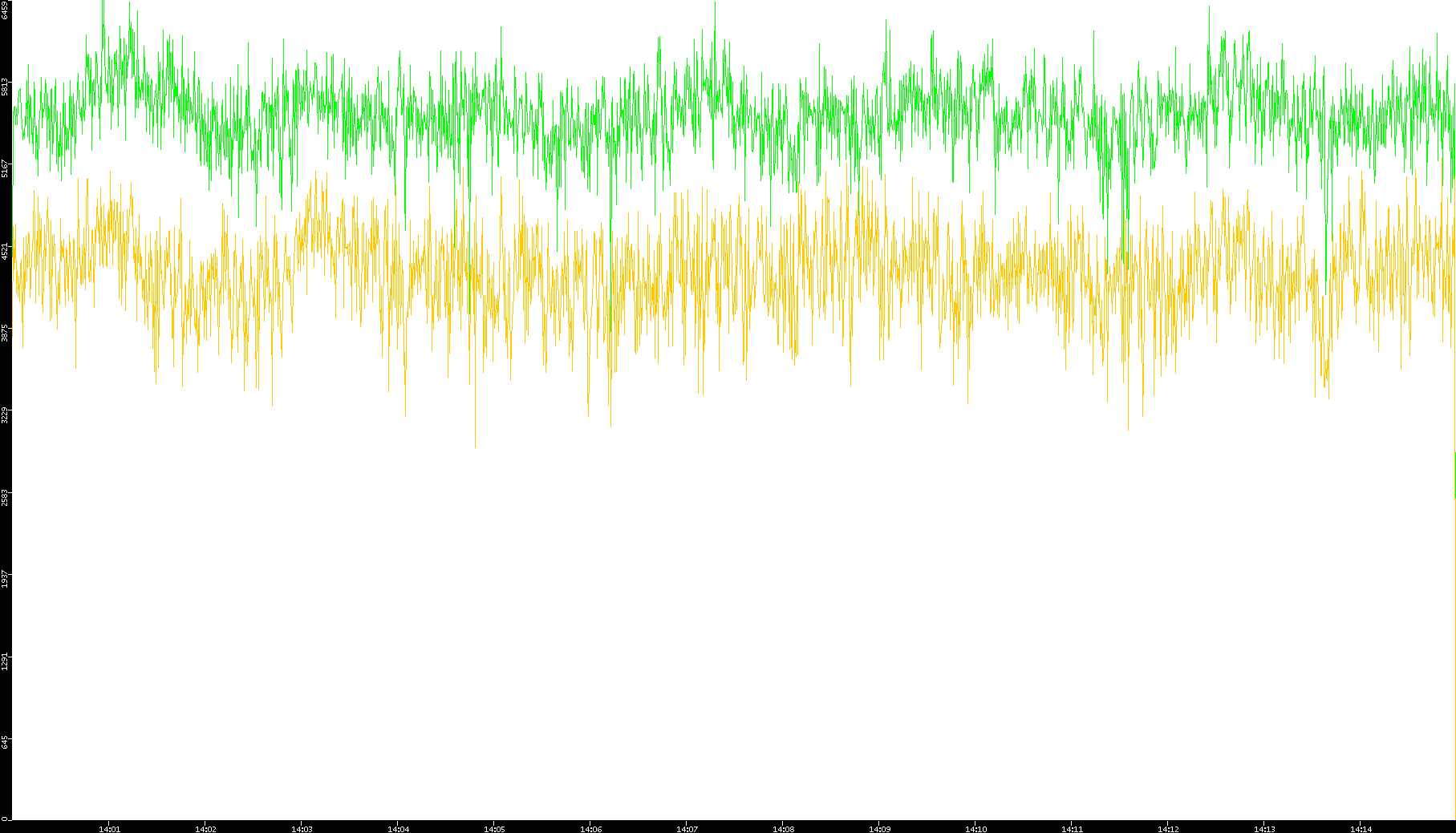Screen dimensions: 1456x833
Task: Click the 2583 value on the vertical axis
Action: tap(6, 497)
